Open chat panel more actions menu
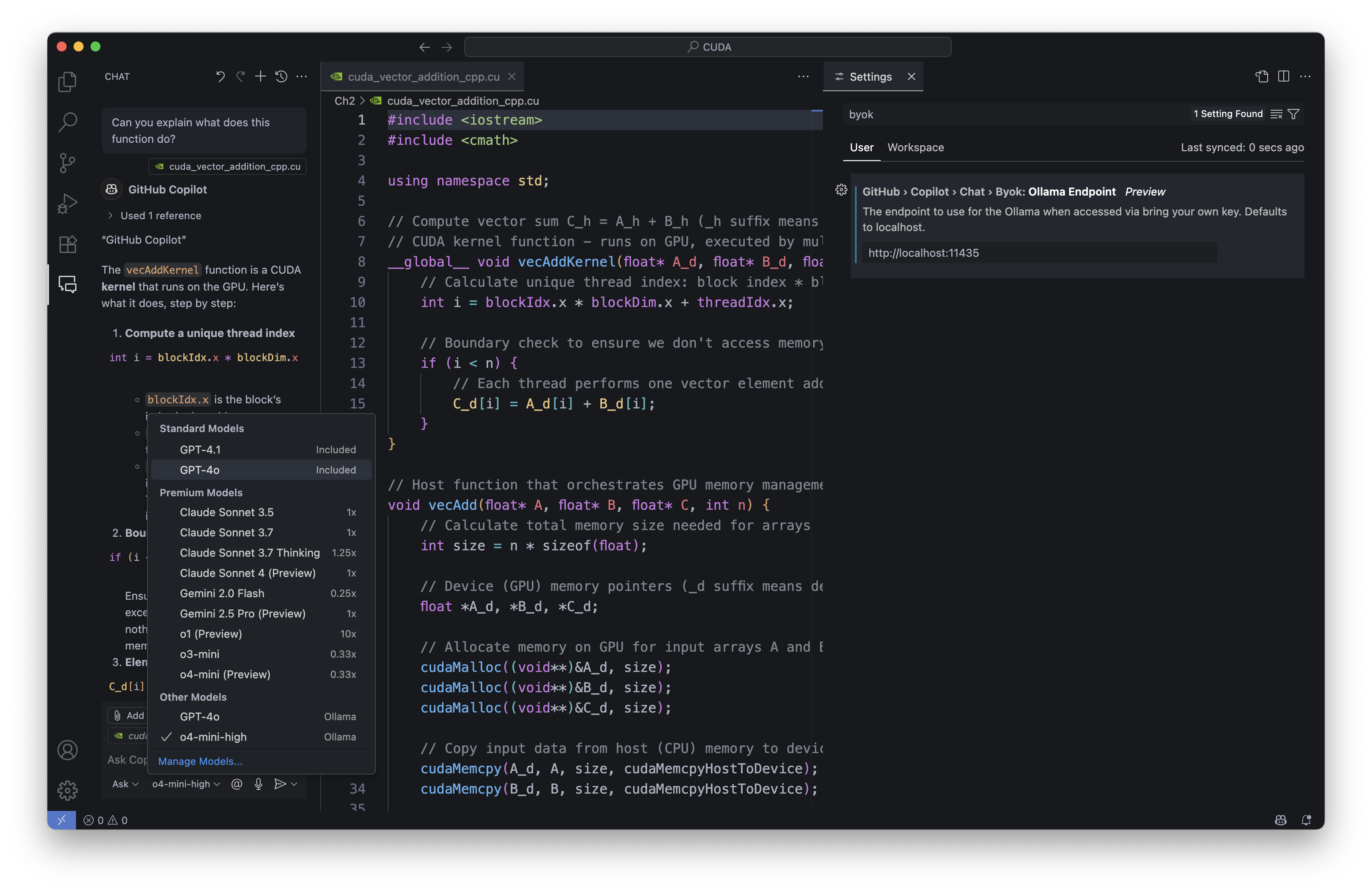The width and height of the screenshot is (1372, 892). 302,76
